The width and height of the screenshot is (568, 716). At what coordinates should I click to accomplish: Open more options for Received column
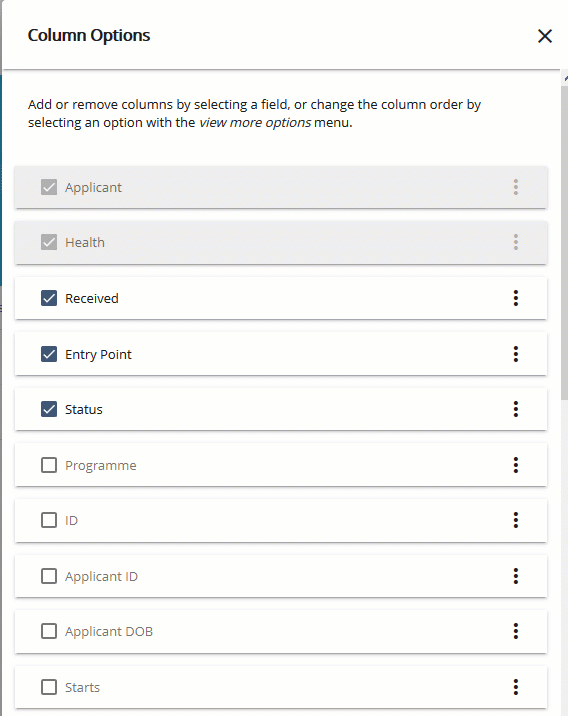tap(515, 298)
